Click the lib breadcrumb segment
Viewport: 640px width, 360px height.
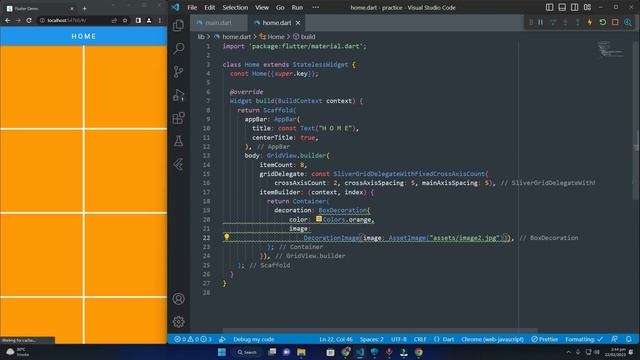click(x=201, y=37)
